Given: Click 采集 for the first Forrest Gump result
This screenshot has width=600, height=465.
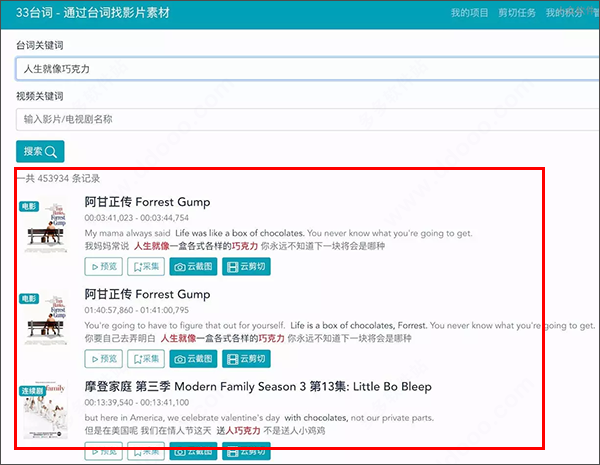Looking at the screenshot, I should click(146, 266).
